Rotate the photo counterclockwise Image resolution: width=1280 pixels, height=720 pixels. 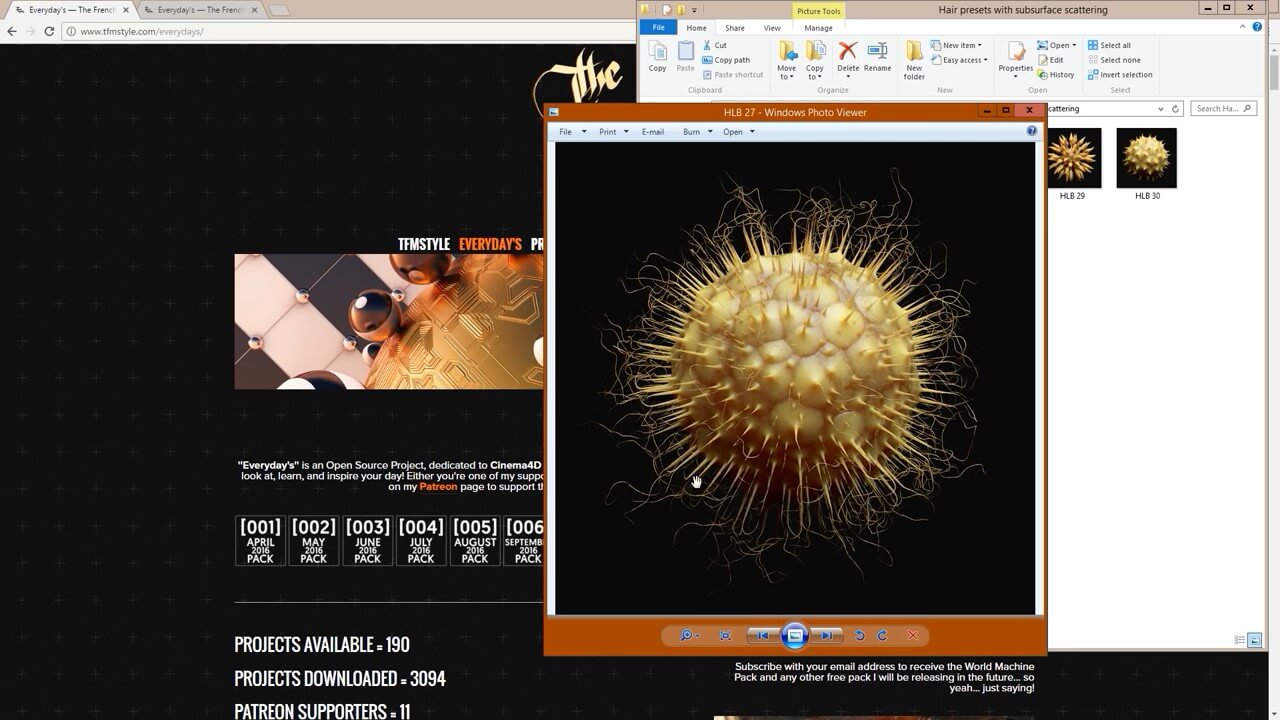[859, 635]
